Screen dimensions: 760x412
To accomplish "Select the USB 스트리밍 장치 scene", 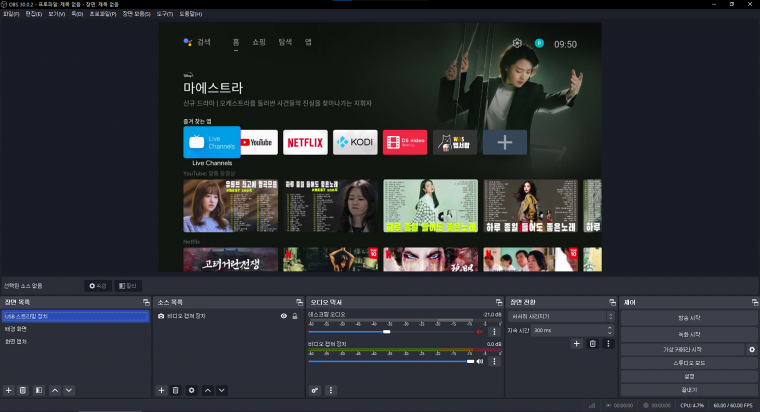I will tap(75, 317).
